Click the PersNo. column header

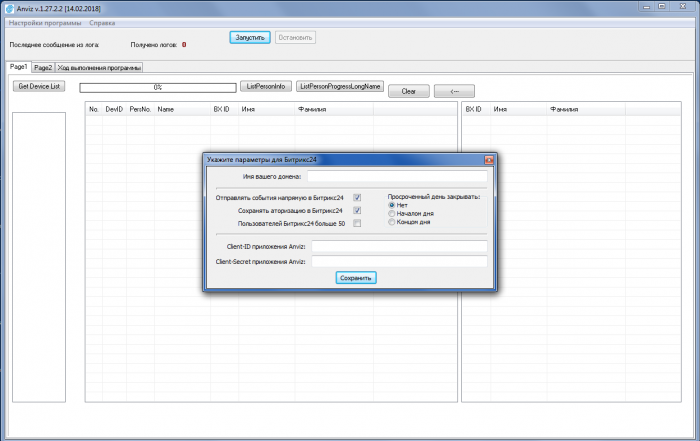[x=140, y=109]
